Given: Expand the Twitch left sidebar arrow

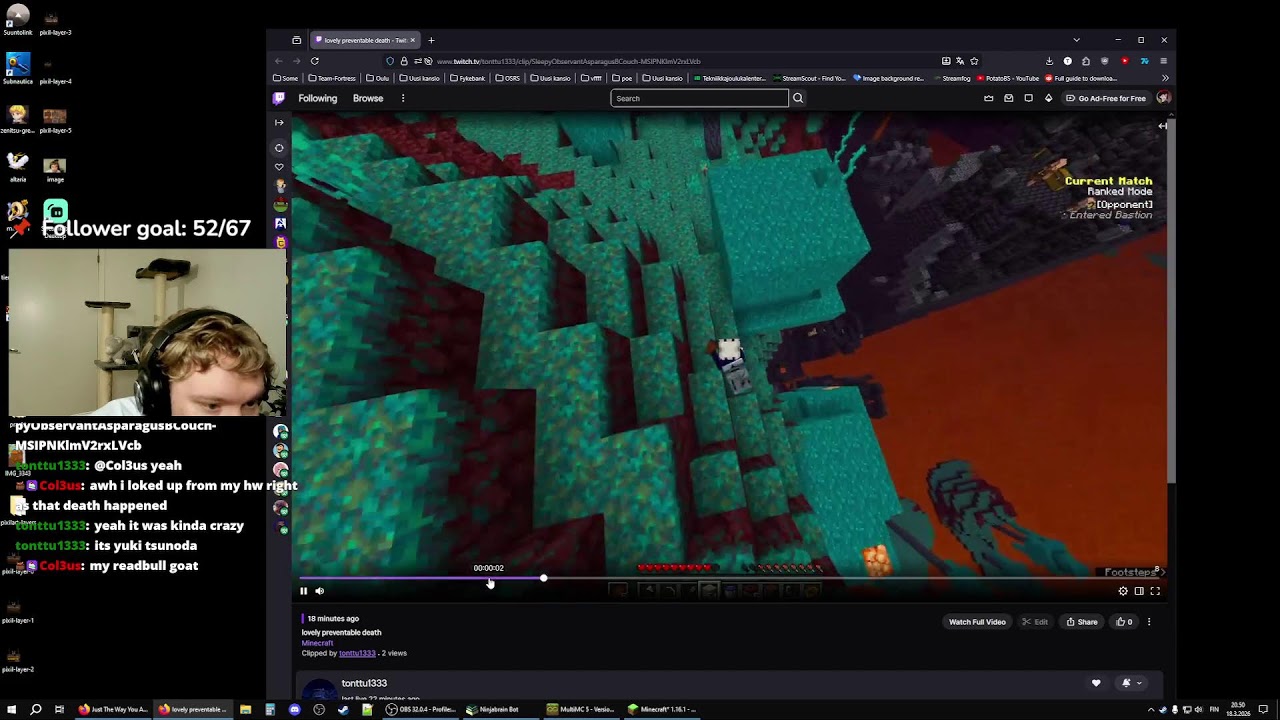Looking at the screenshot, I should click(x=279, y=122).
